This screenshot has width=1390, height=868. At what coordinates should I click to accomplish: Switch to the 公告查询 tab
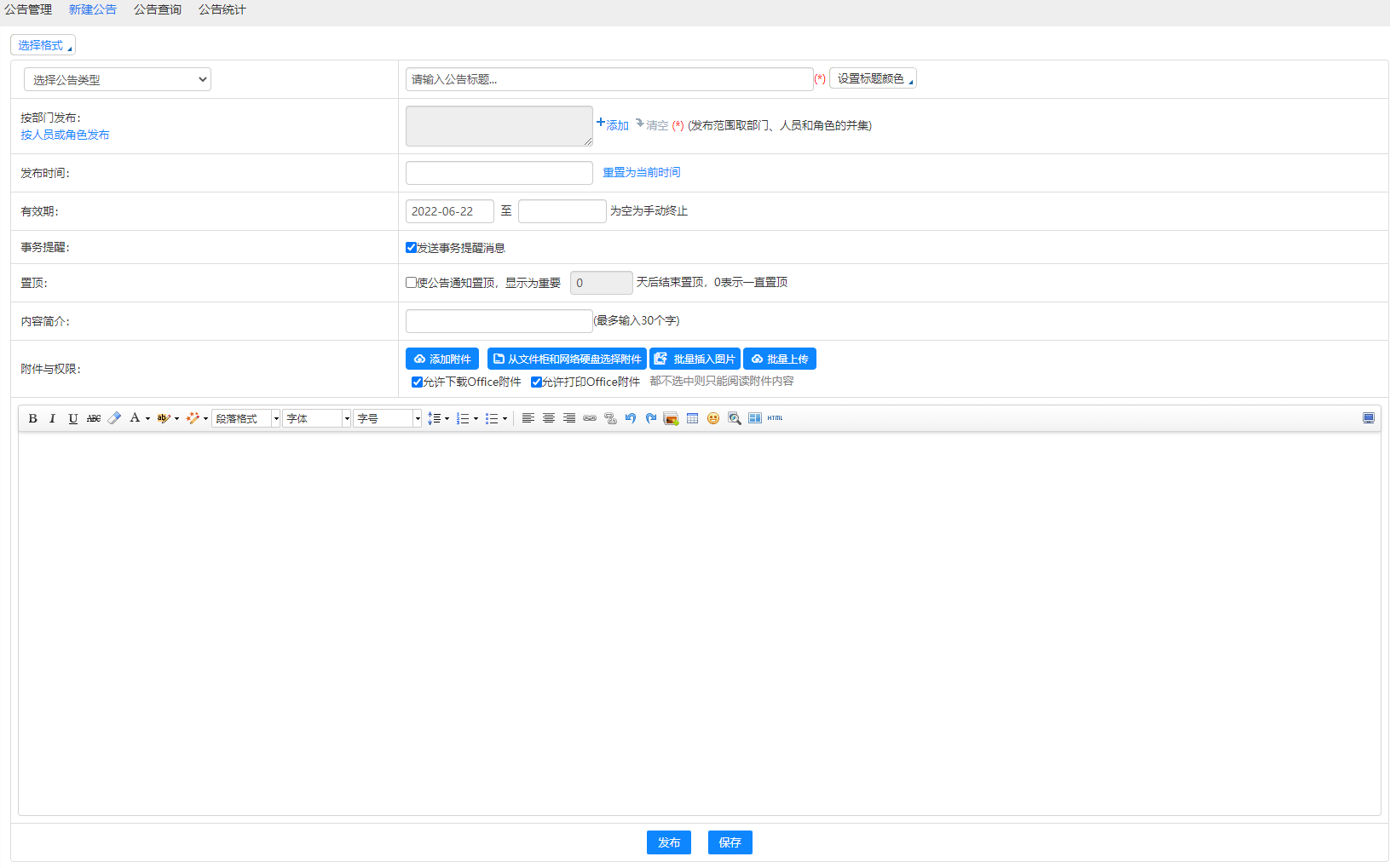(158, 10)
